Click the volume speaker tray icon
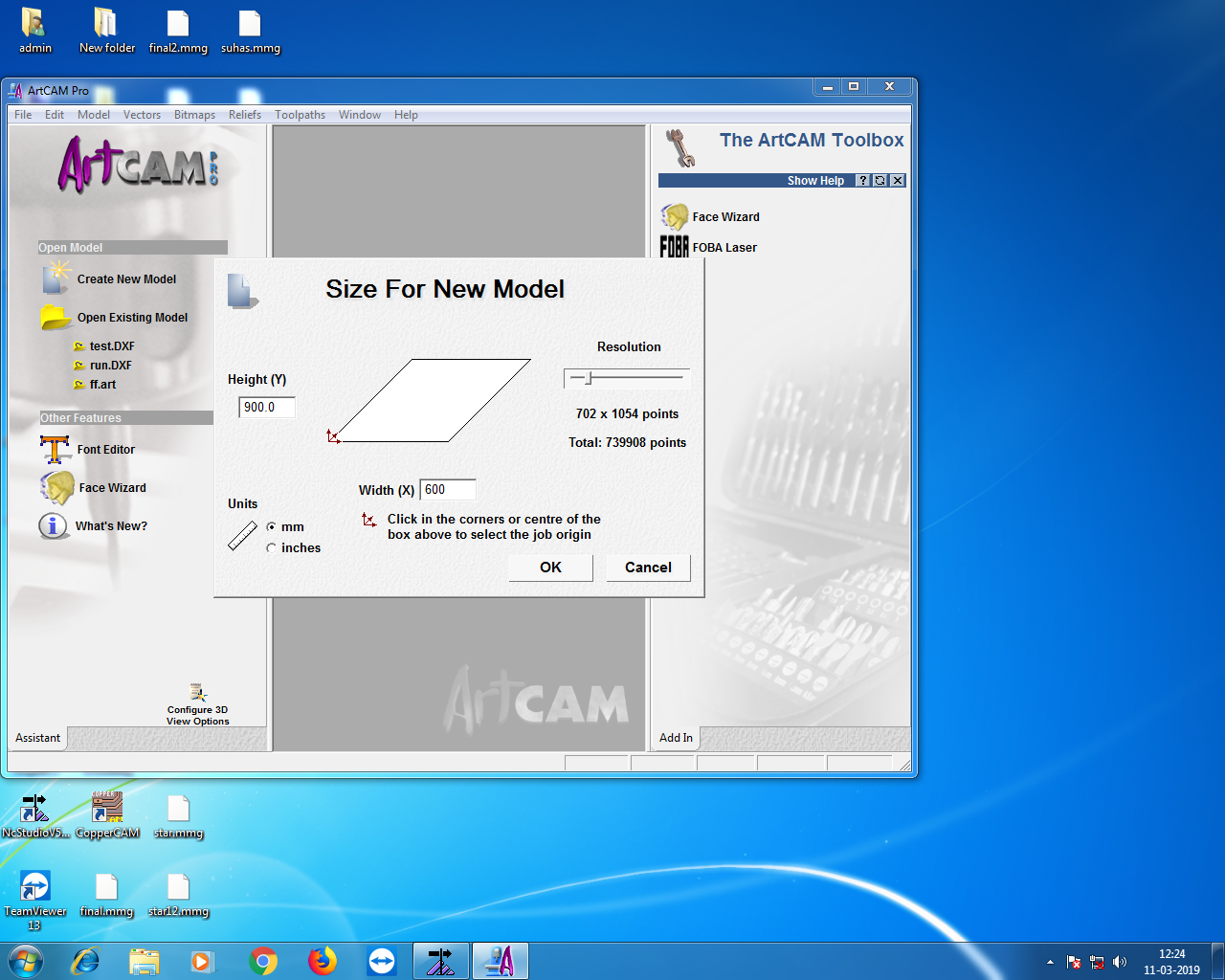 point(1120,962)
